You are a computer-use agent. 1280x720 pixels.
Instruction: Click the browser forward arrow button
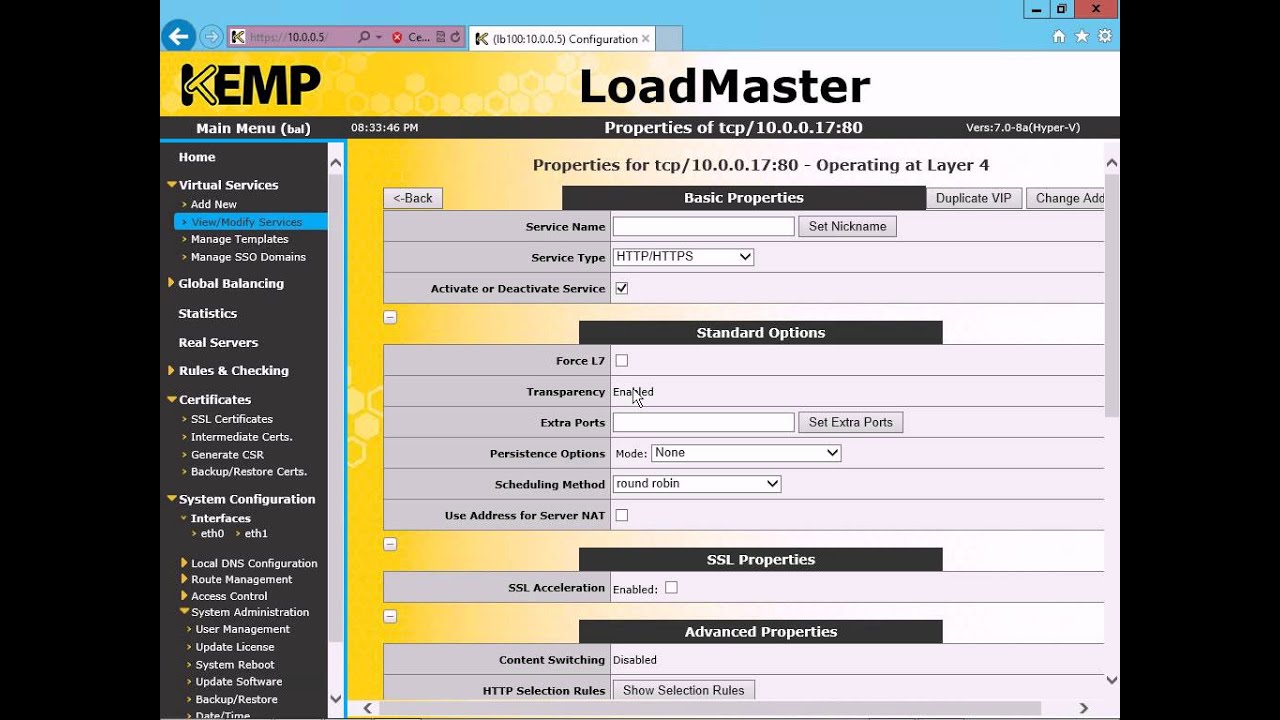click(211, 37)
